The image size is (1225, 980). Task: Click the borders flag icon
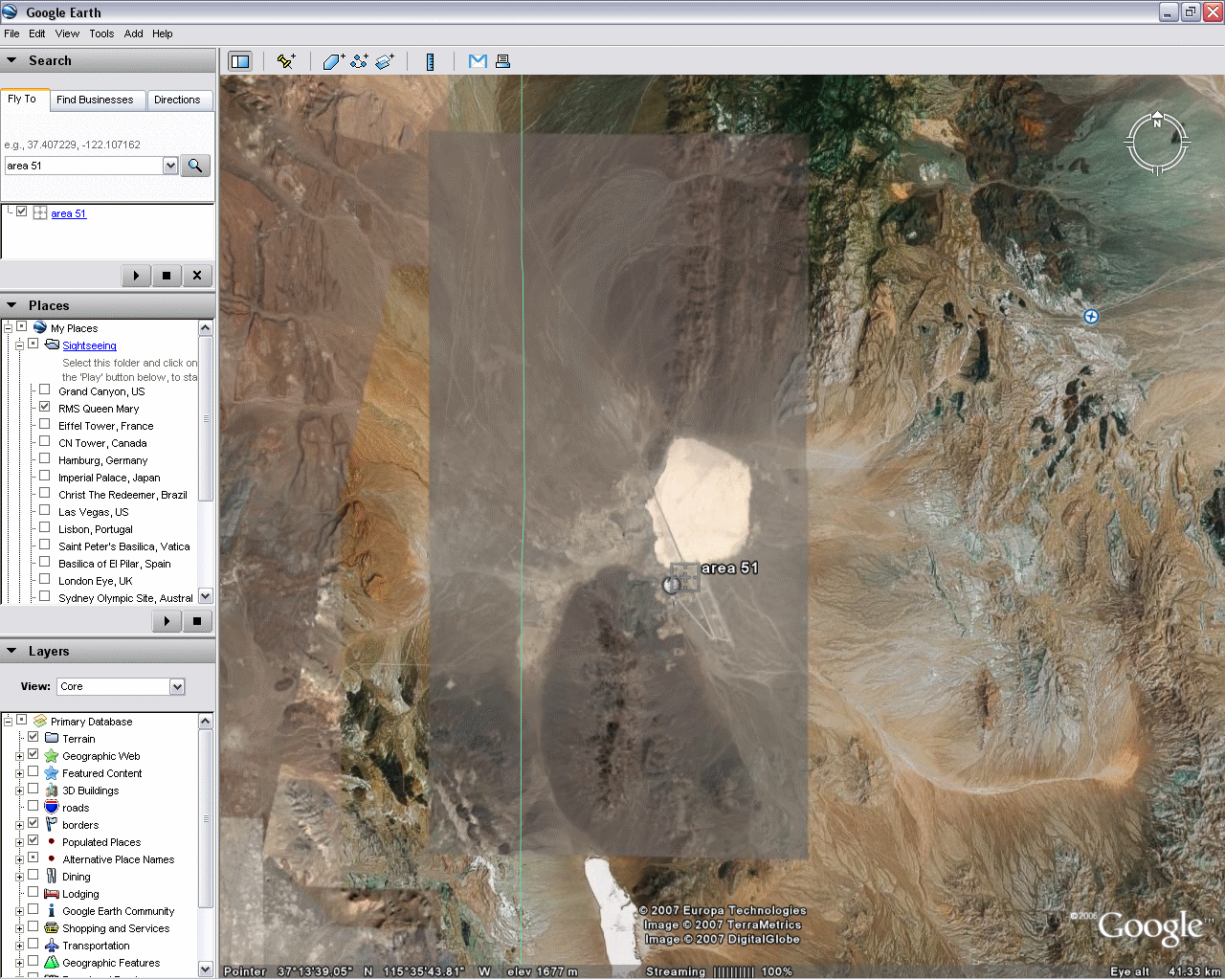coord(52,824)
